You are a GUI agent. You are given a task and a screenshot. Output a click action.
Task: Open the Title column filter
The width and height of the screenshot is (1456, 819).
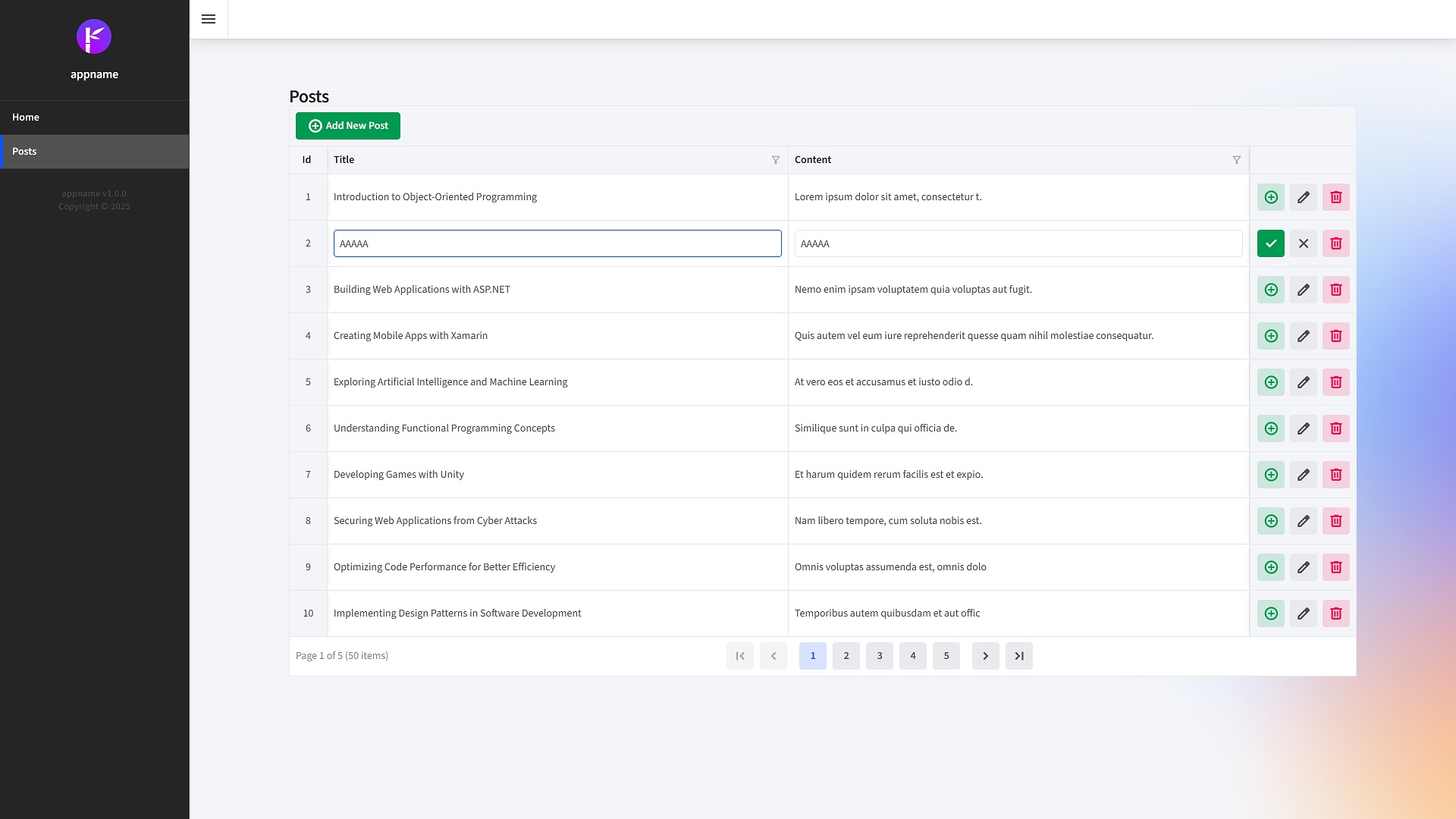click(x=775, y=160)
